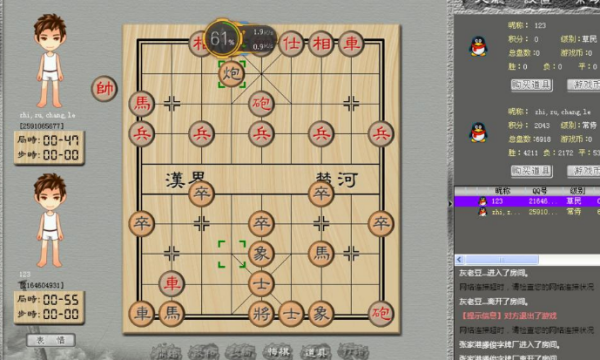Viewport: 600px width, 360px height.
Task: Select the black 士 above the 將
Action: [261, 284]
